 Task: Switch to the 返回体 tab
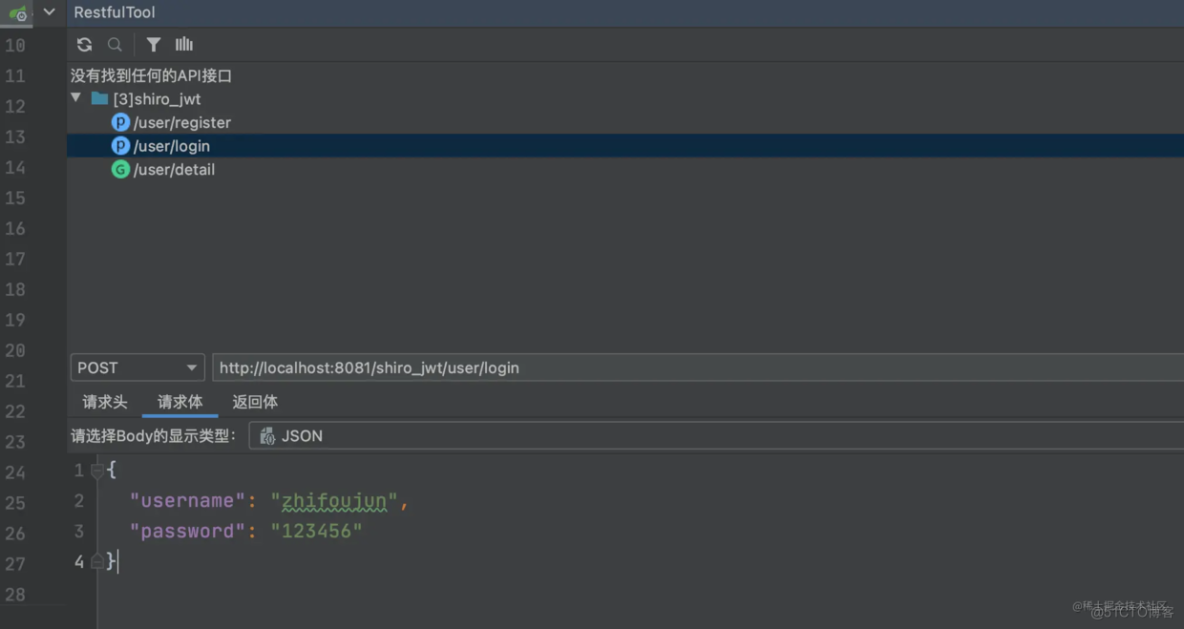pos(255,402)
